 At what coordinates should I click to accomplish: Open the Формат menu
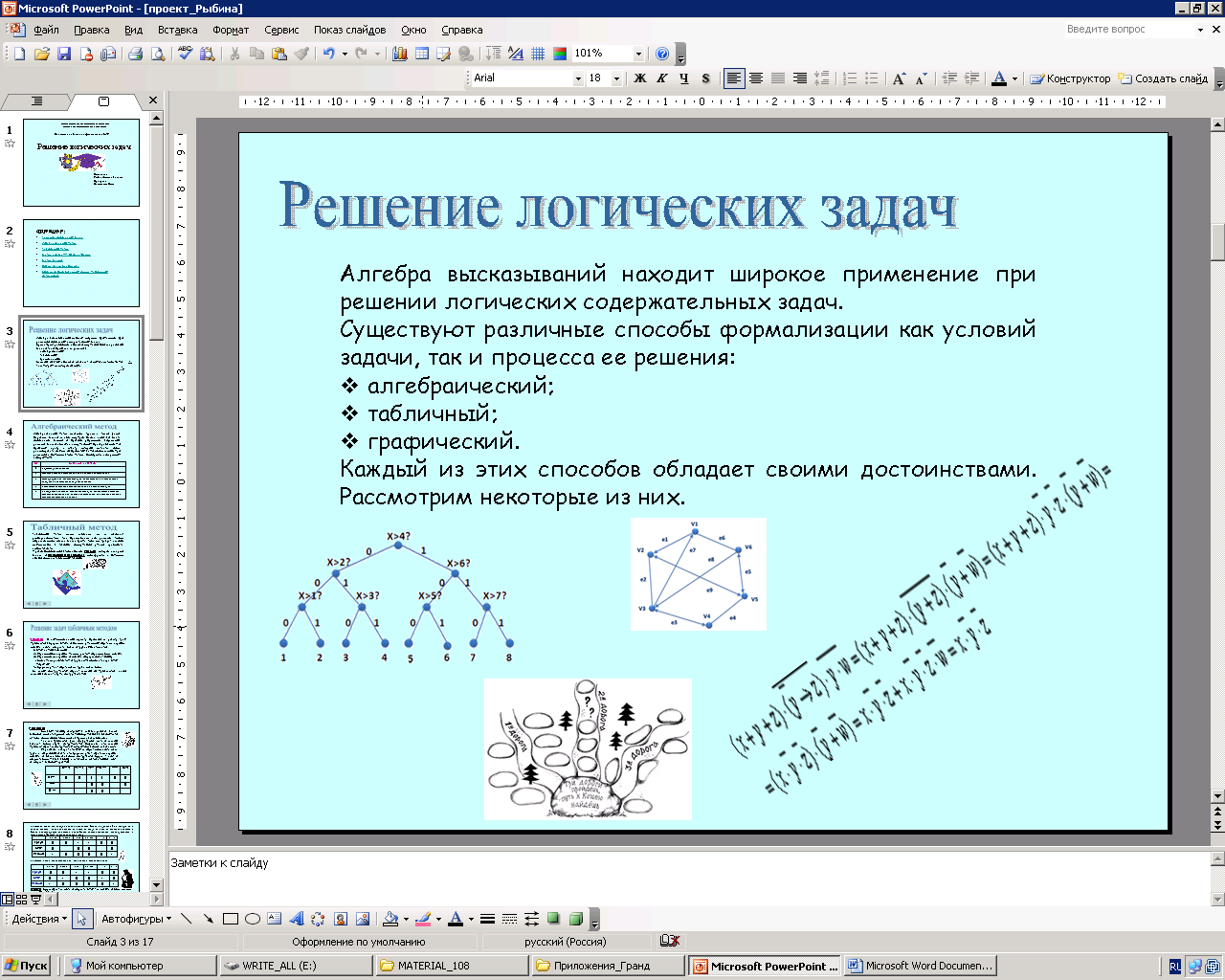[231, 30]
